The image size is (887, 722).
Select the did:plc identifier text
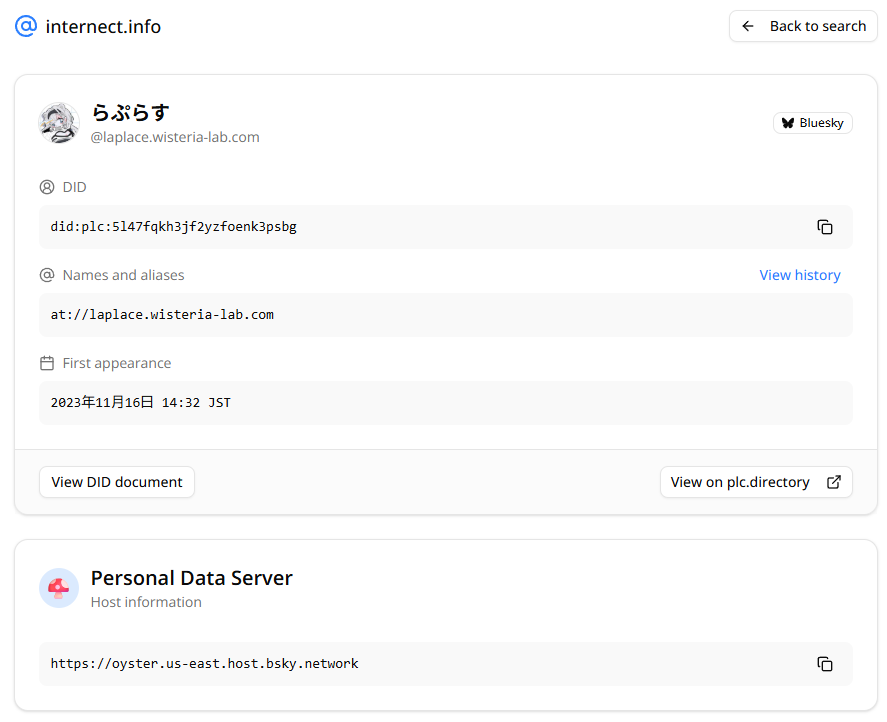point(174,227)
